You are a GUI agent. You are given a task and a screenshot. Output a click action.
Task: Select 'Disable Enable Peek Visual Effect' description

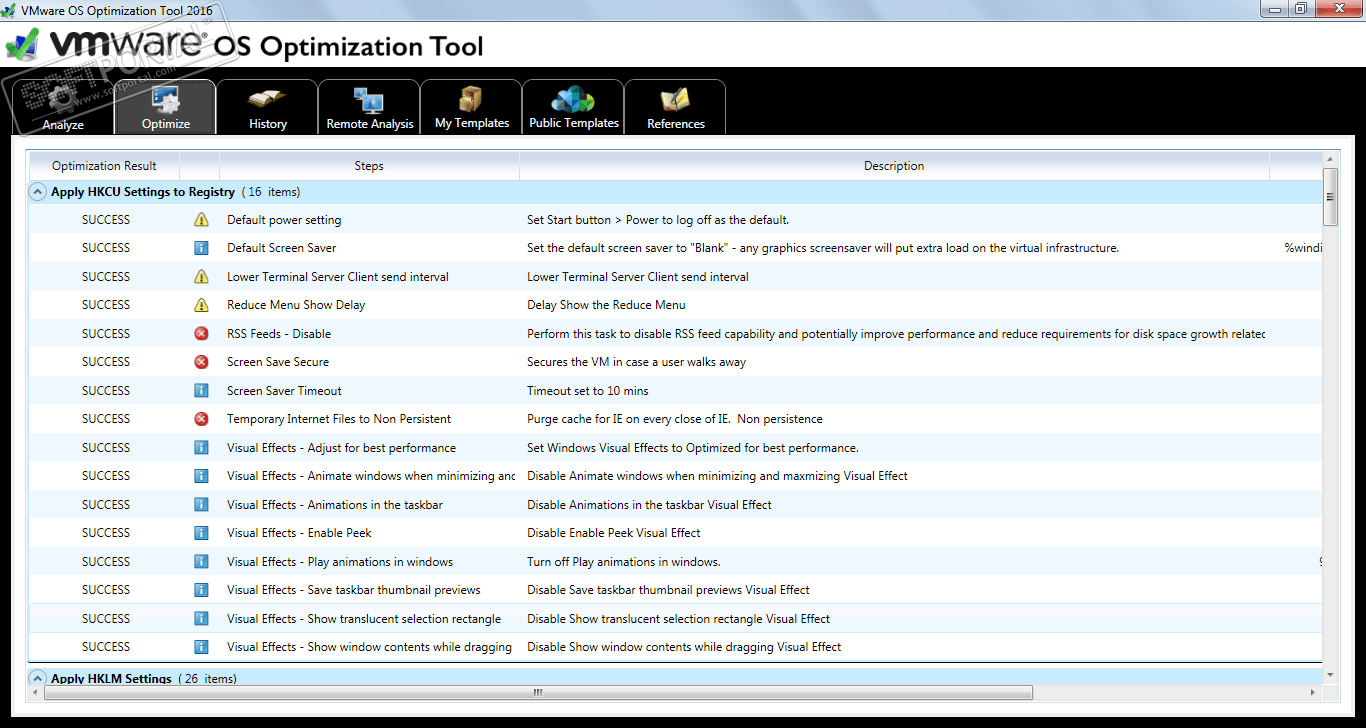pos(614,533)
